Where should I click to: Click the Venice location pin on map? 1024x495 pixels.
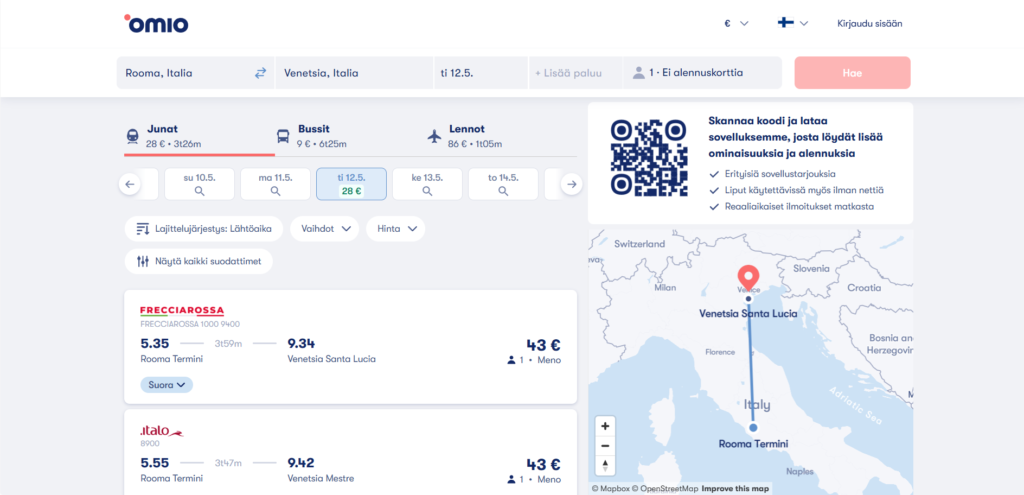[747, 278]
